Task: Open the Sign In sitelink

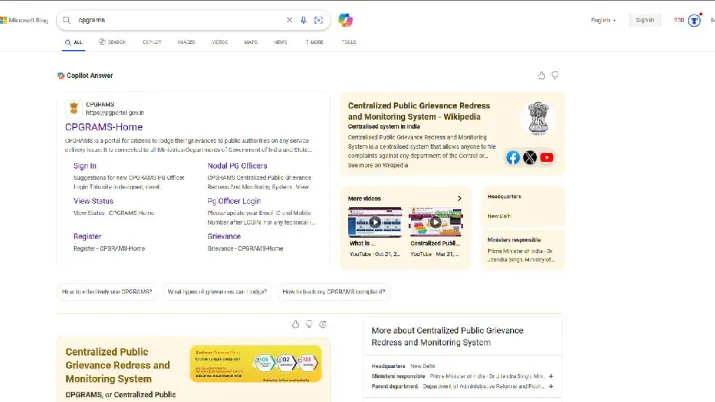Action: (85, 166)
